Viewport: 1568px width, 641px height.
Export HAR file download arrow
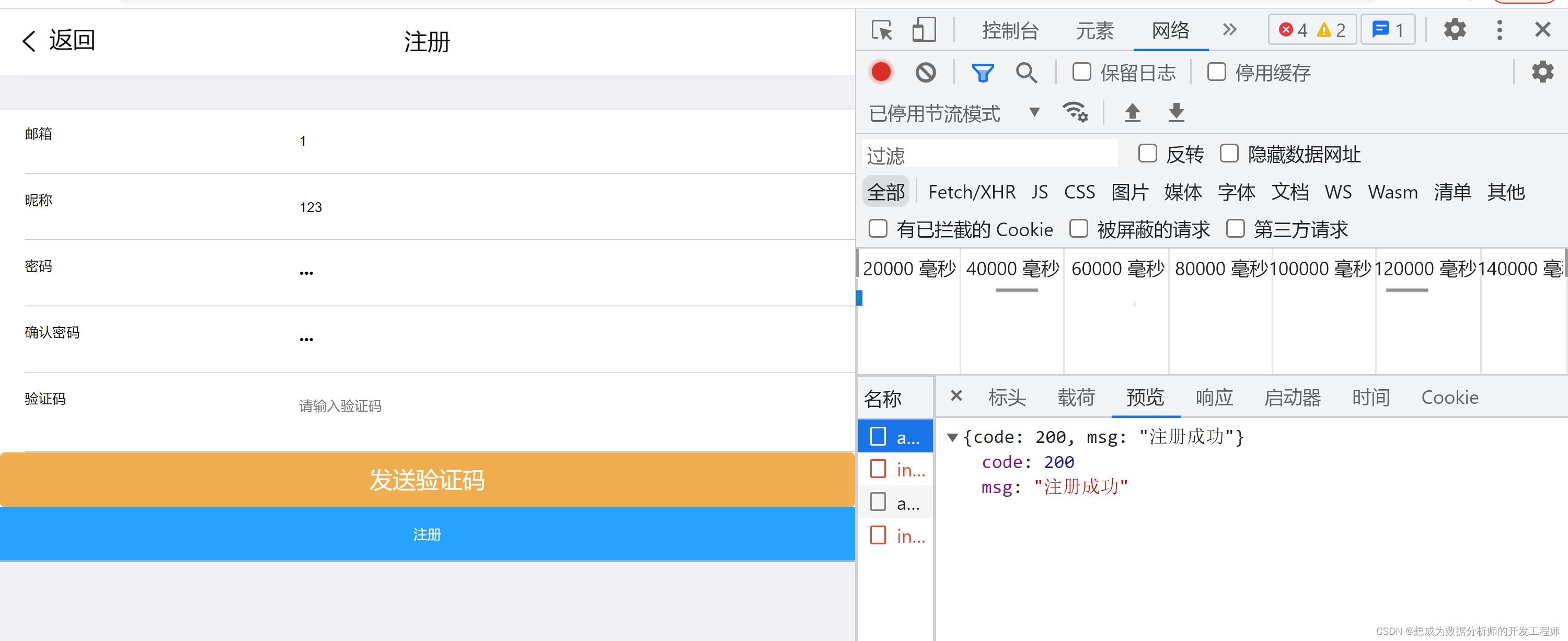[x=1176, y=112]
